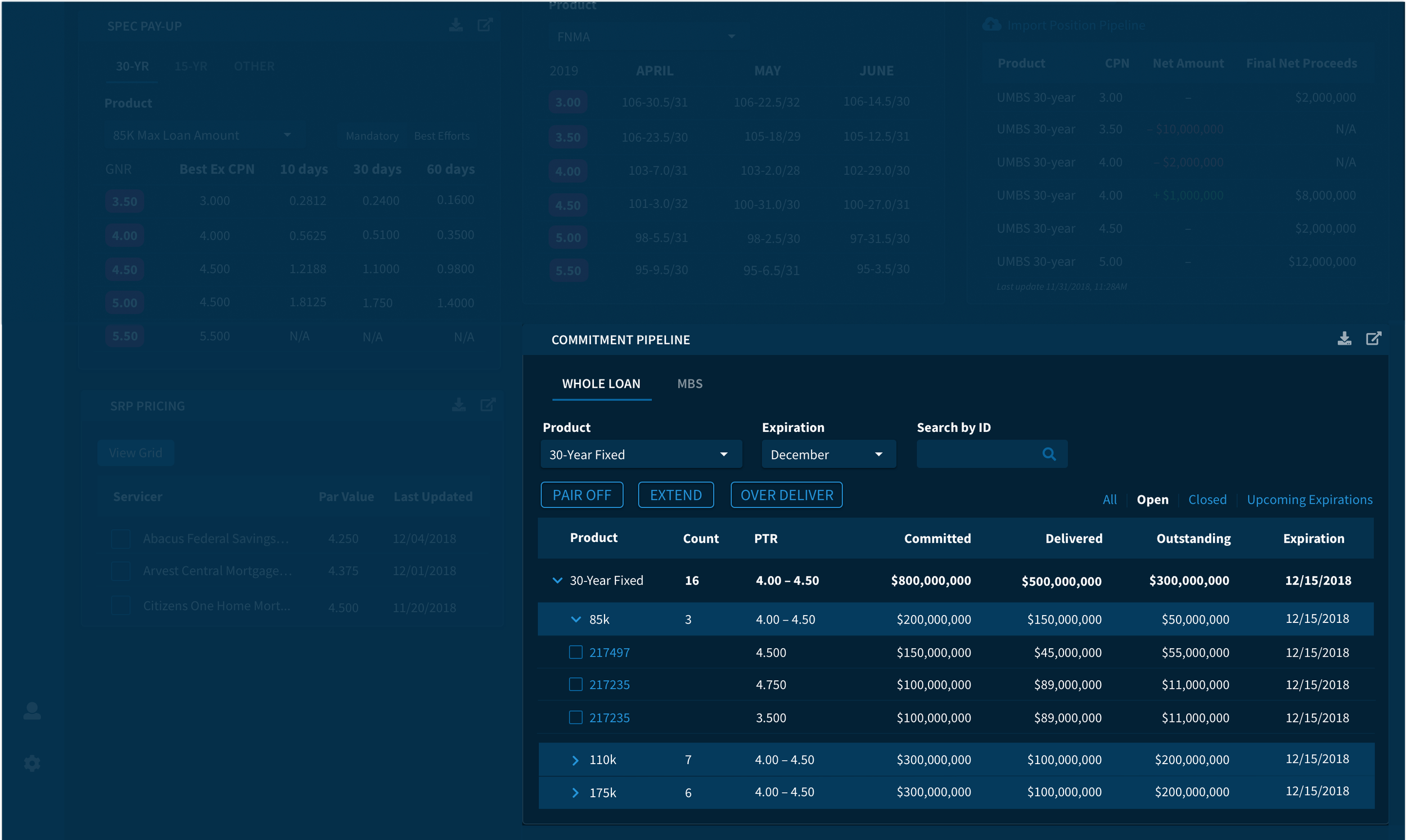This screenshot has height=840, width=1406.
Task: Check the box for commitment 217497
Action: pyautogui.click(x=576, y=652)
